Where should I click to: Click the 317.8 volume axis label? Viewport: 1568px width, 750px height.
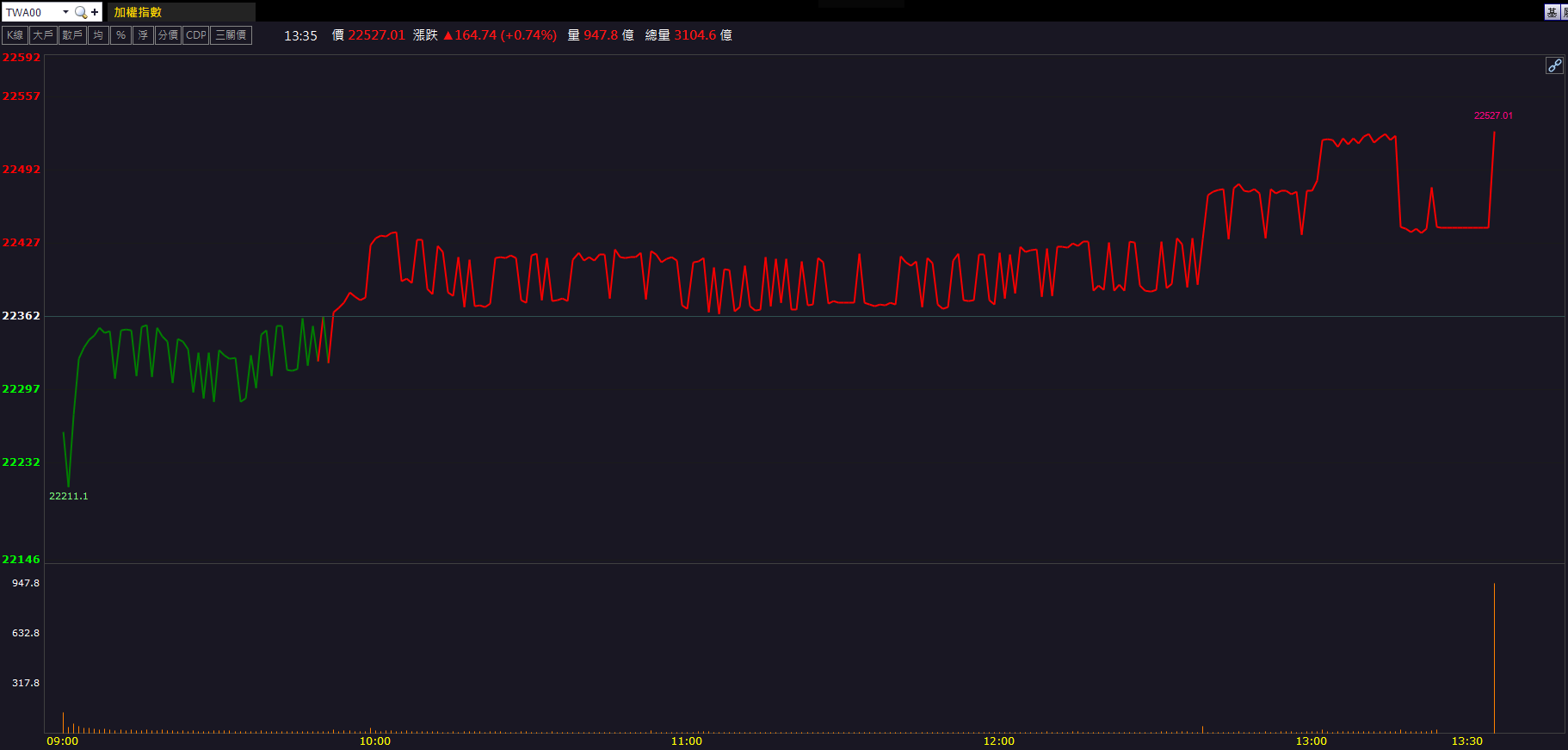pos(26,683)
